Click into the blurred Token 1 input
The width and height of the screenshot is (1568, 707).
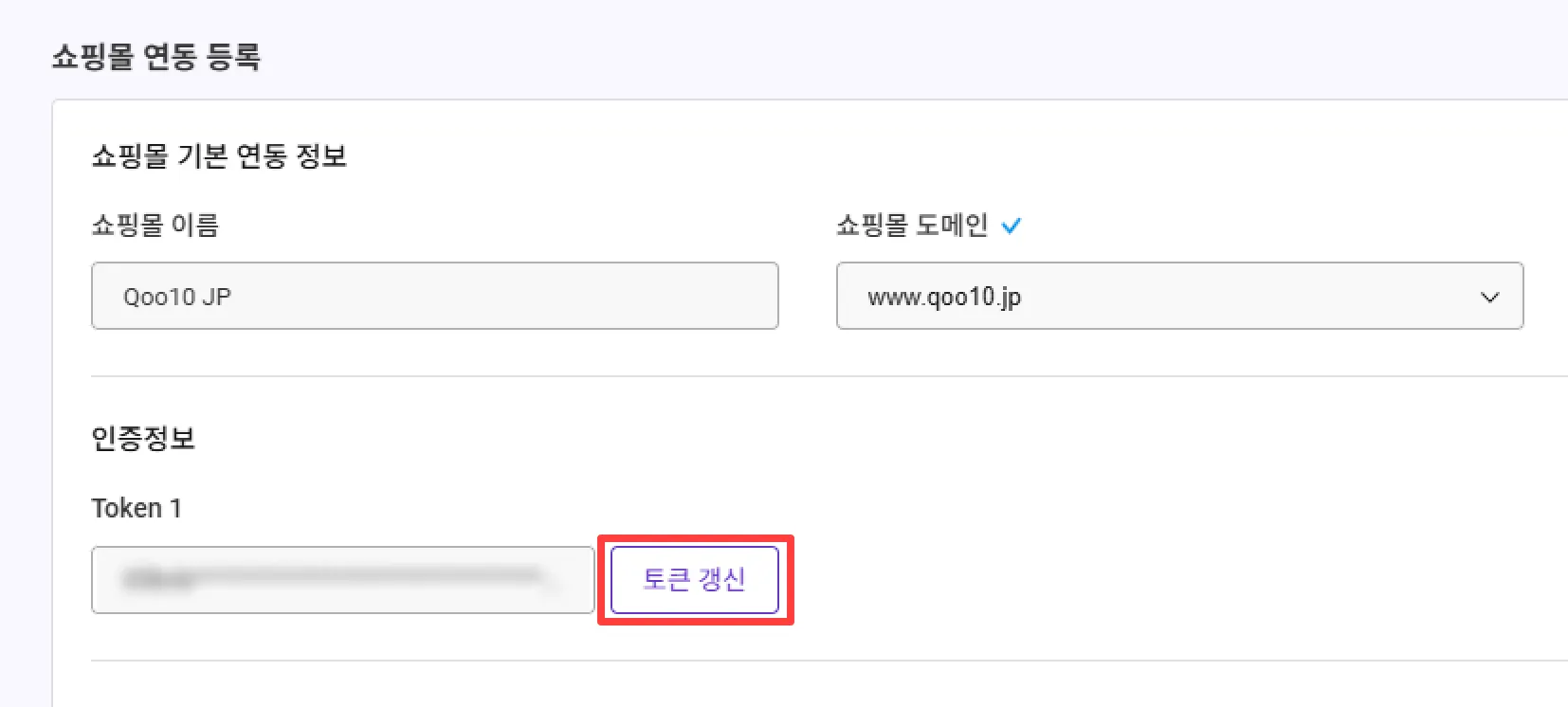(342, 580)
